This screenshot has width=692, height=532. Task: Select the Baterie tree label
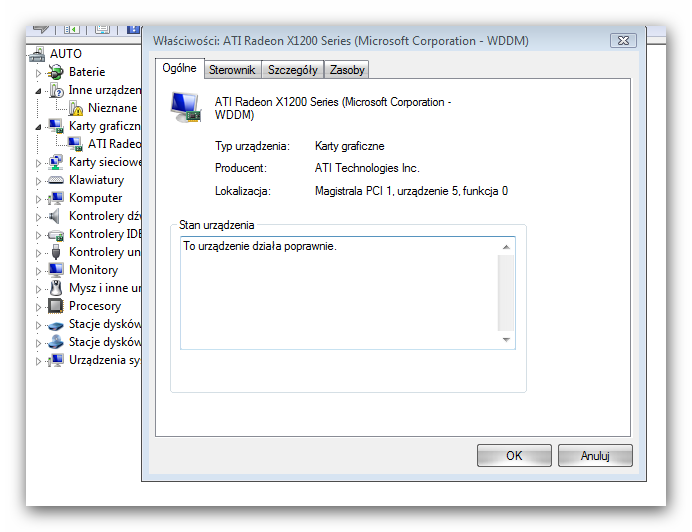pos(87,72)
